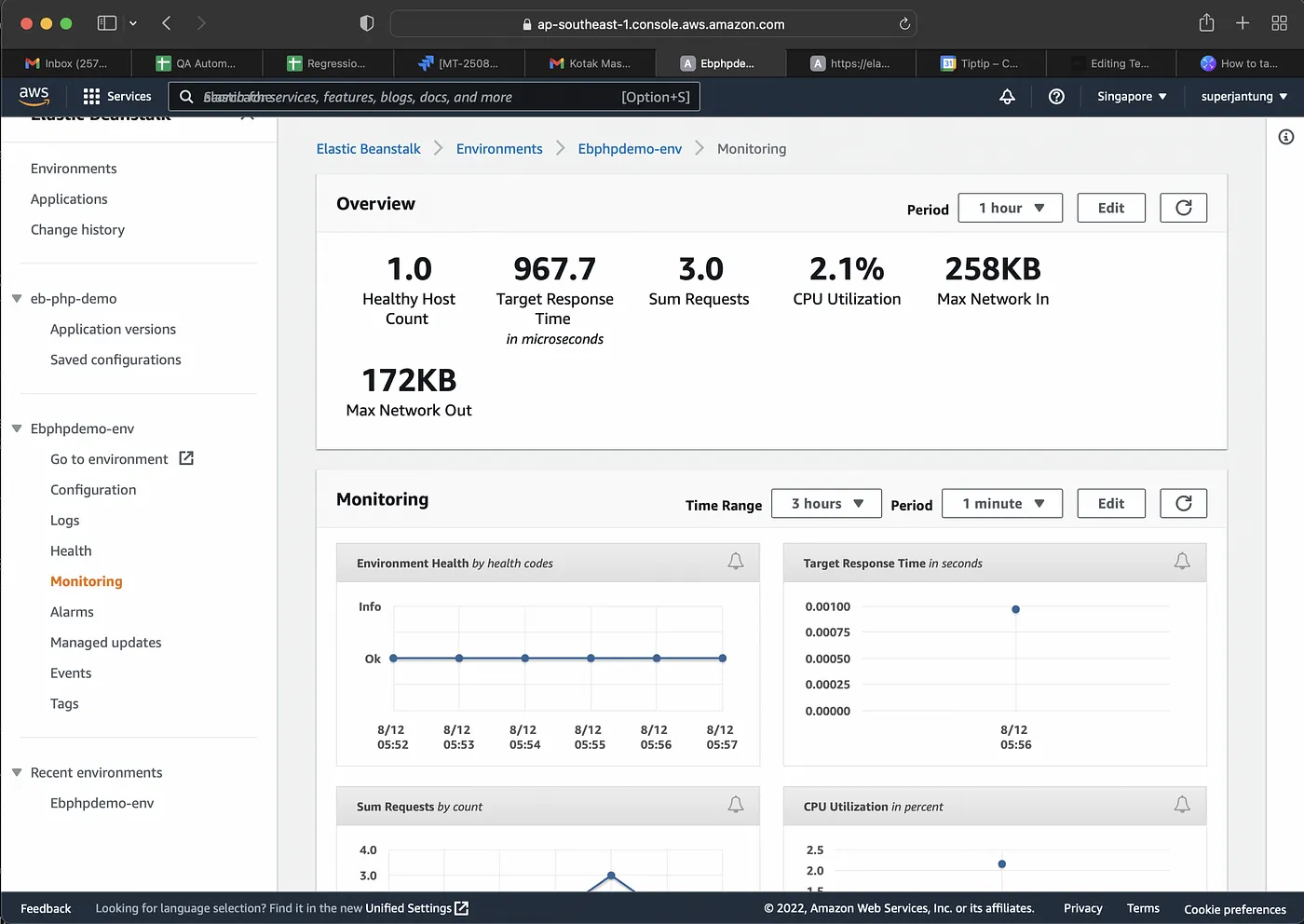This screenshot has height=924, width=1304.
Task: Open the Monitoring Period 1 minute dropdown
Action: pos(1002,503)
